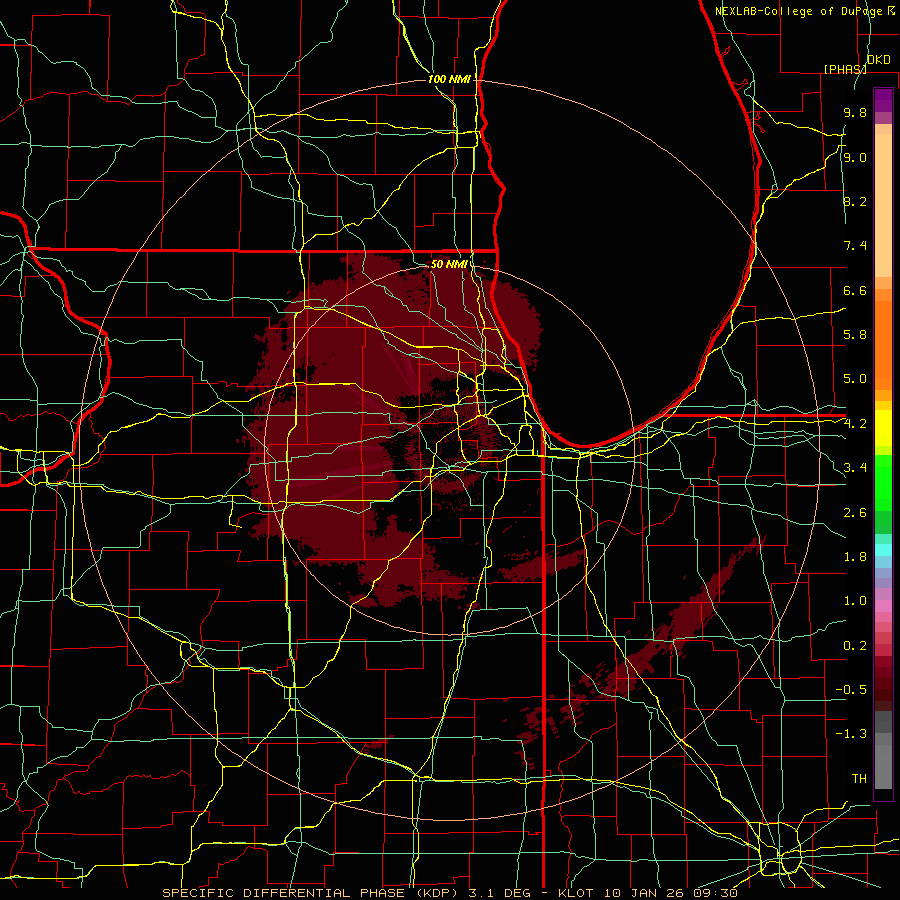Click the 50 NMI range ring label
Screen dimensions: 900x900
[x=449, y=264]
